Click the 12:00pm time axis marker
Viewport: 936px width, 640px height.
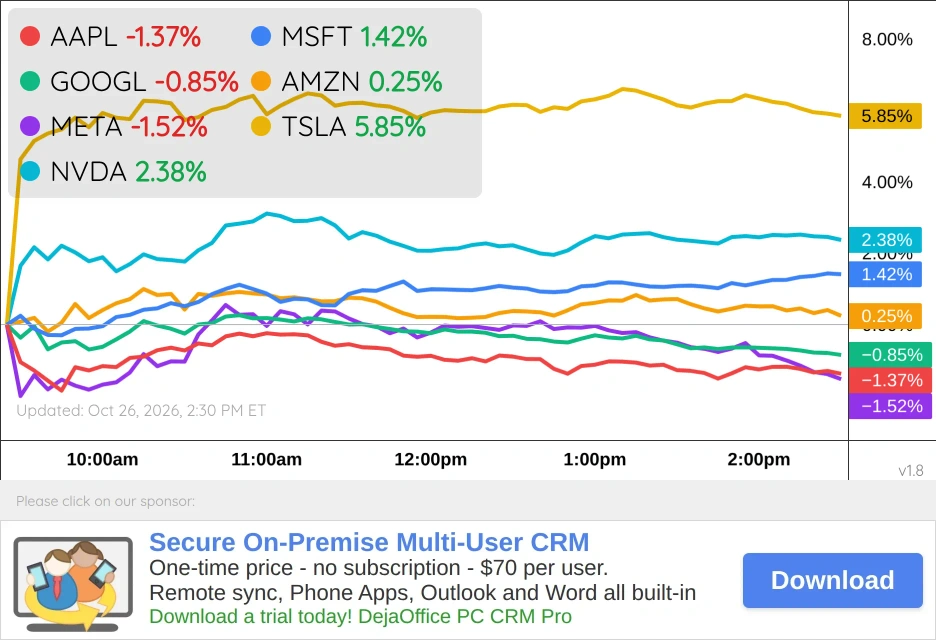pos(430,459)
